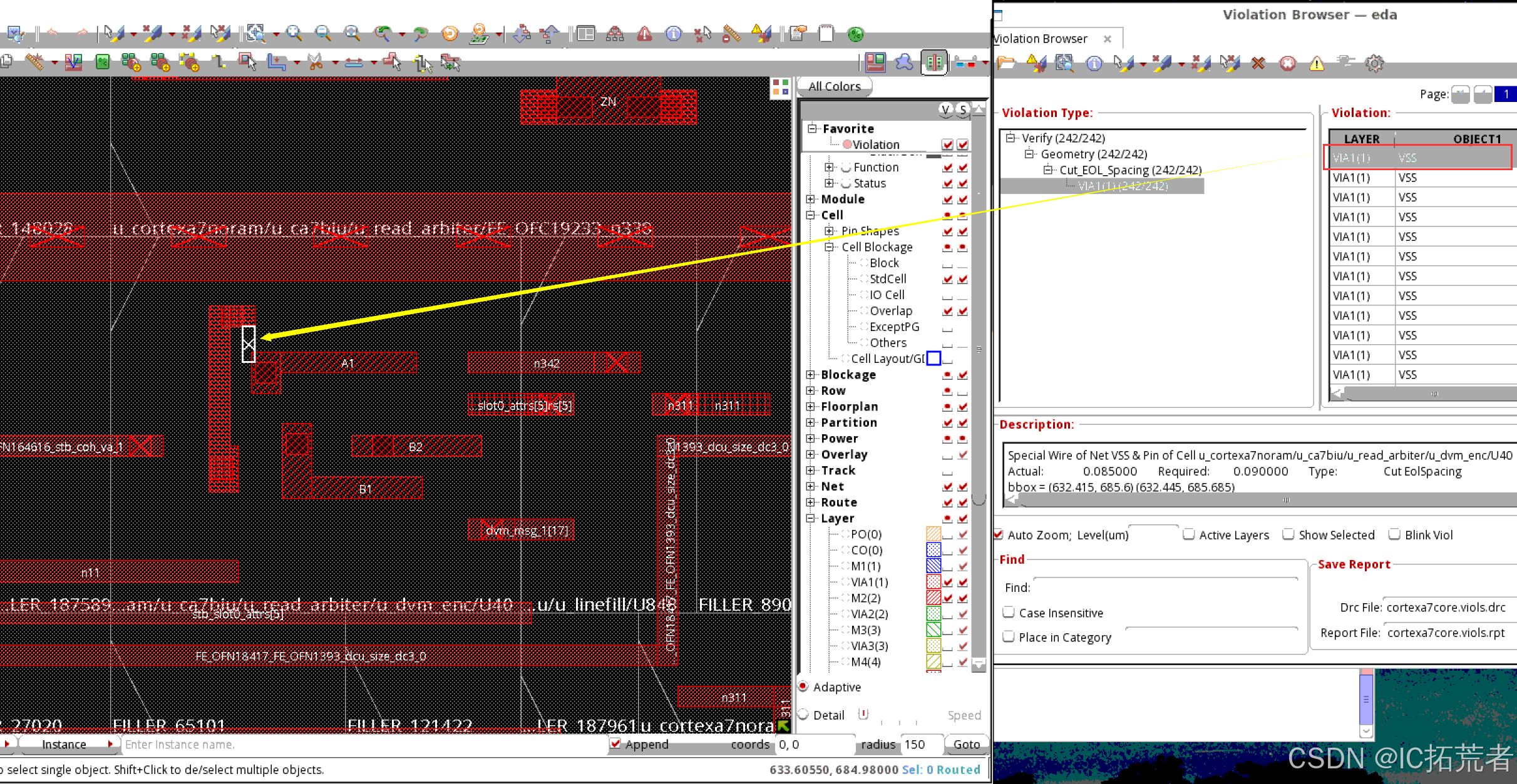This screenshot has height=784, width=1517.
Task: Open the violation warning triangle icon
Action: (644, 33)
